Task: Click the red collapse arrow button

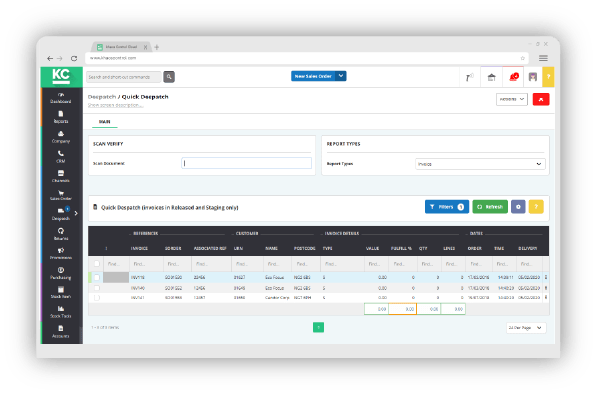Action: pos(541,99)
